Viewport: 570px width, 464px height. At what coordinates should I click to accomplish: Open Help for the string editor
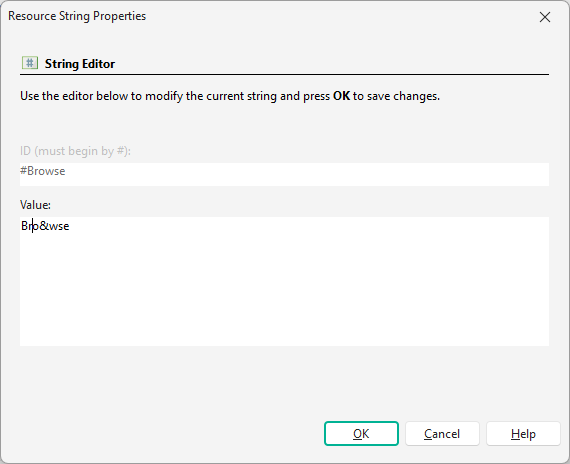point(523,433)
